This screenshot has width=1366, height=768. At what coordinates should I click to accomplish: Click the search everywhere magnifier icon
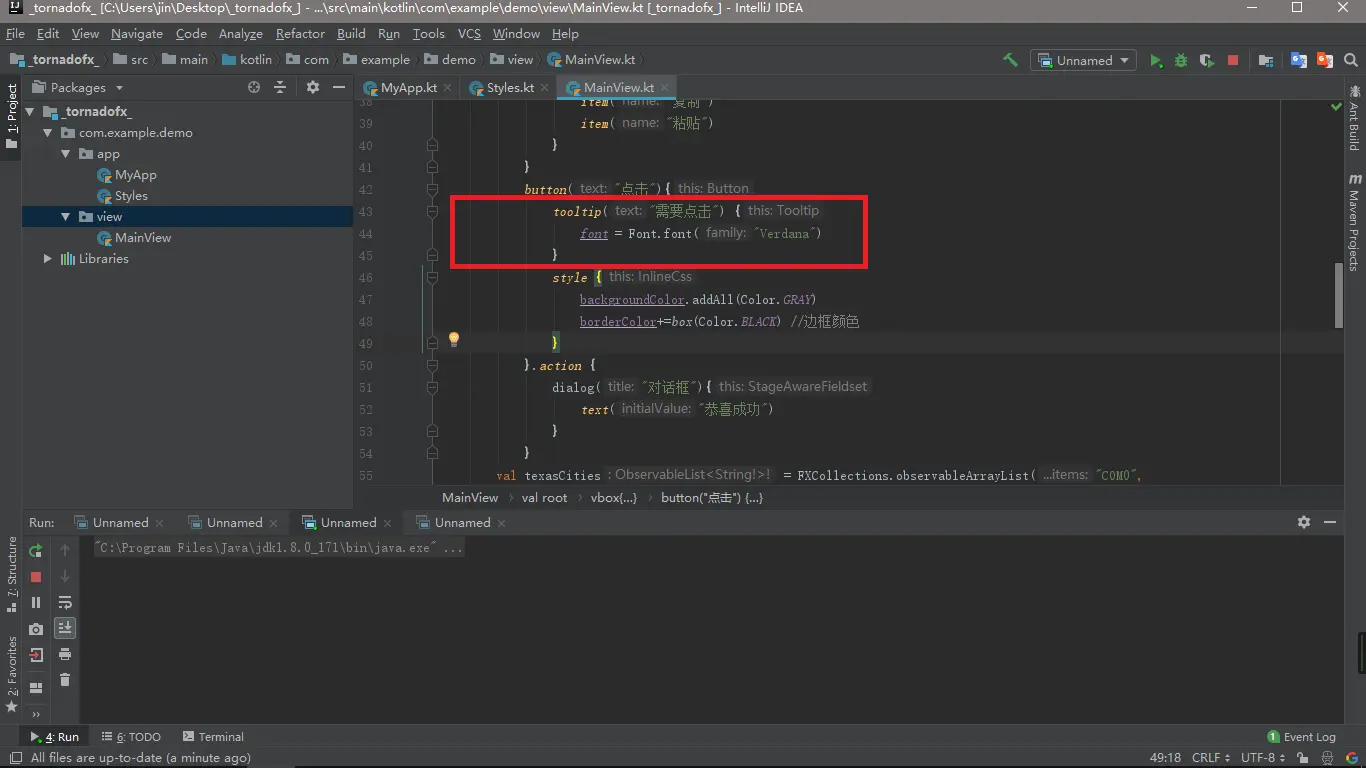tap(1351, 60)
